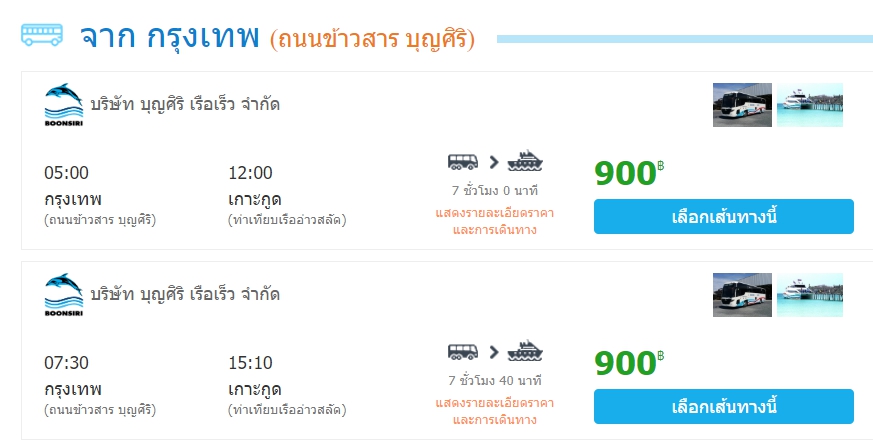Click the บริษัท บุญศิริ เรือเร็ว จำกัด name, first trip
The height and width of the screenshot is (440, 873).
click(x=185, y=104)
